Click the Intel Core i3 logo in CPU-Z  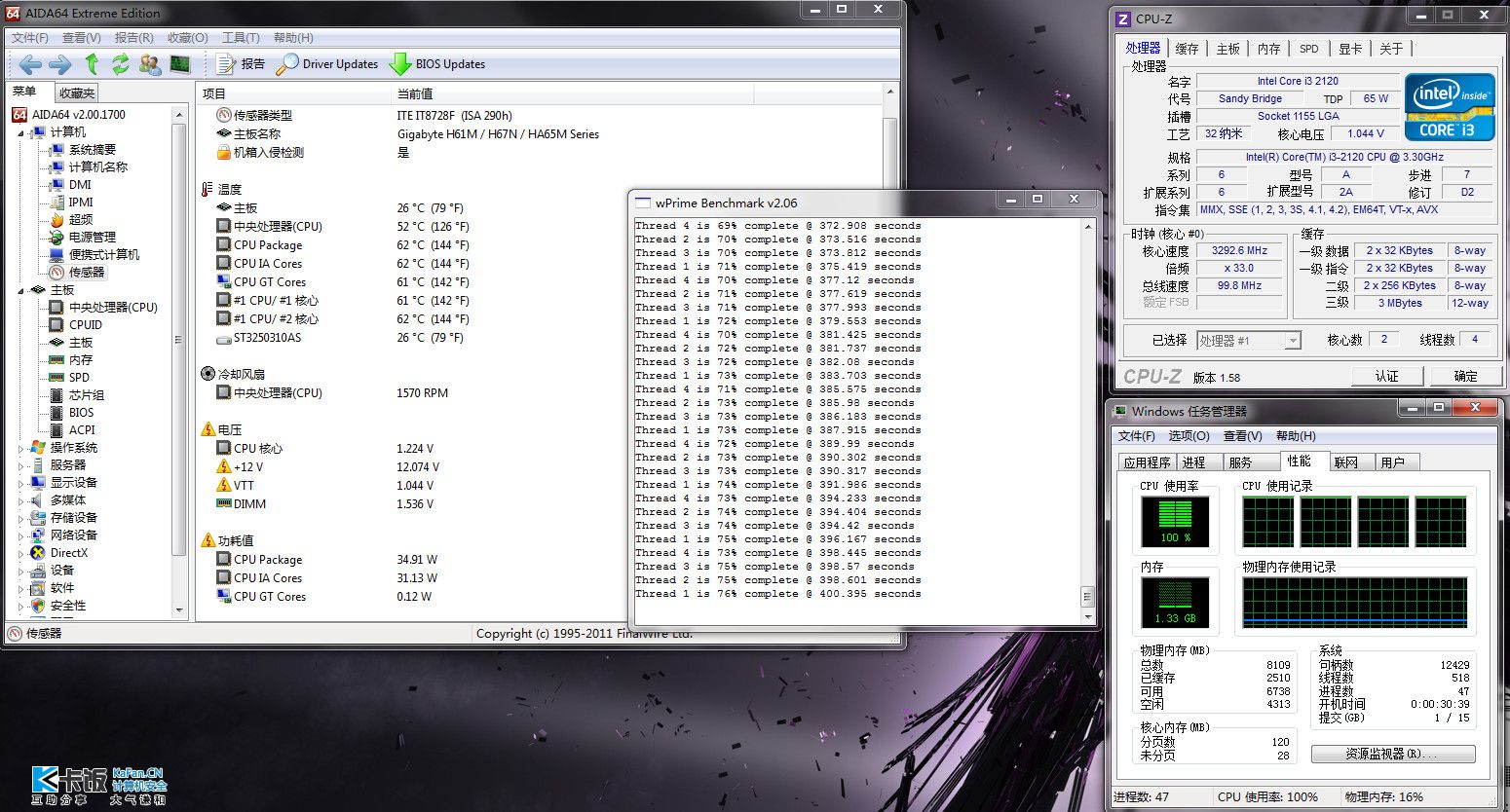(x=1449, y=107)
